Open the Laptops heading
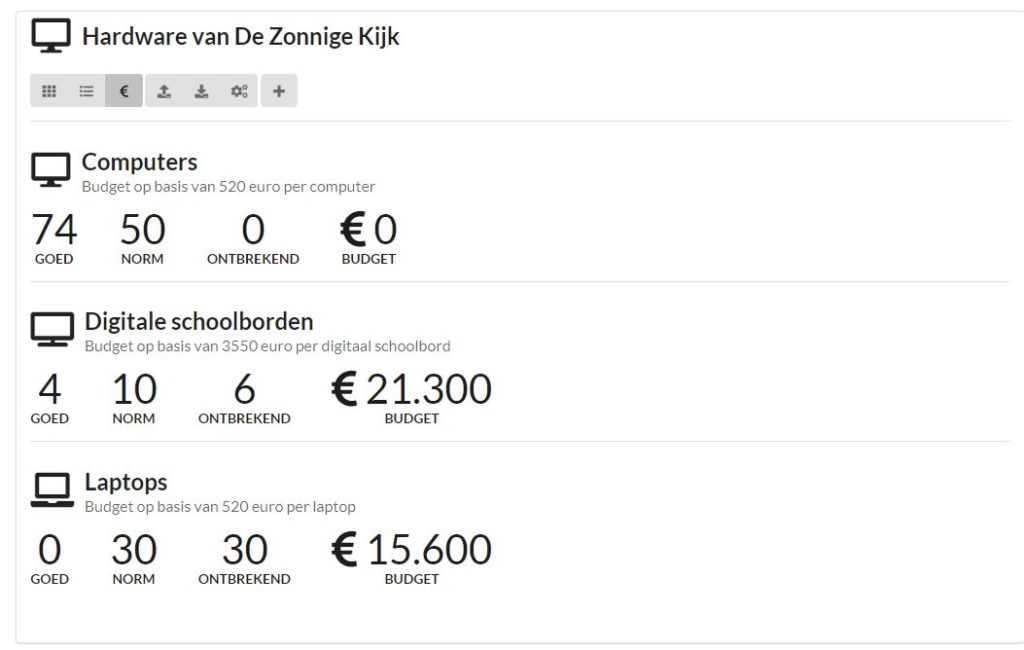Image resolution: width=1024 pixels, height=650 pixels. pos(126,482)
